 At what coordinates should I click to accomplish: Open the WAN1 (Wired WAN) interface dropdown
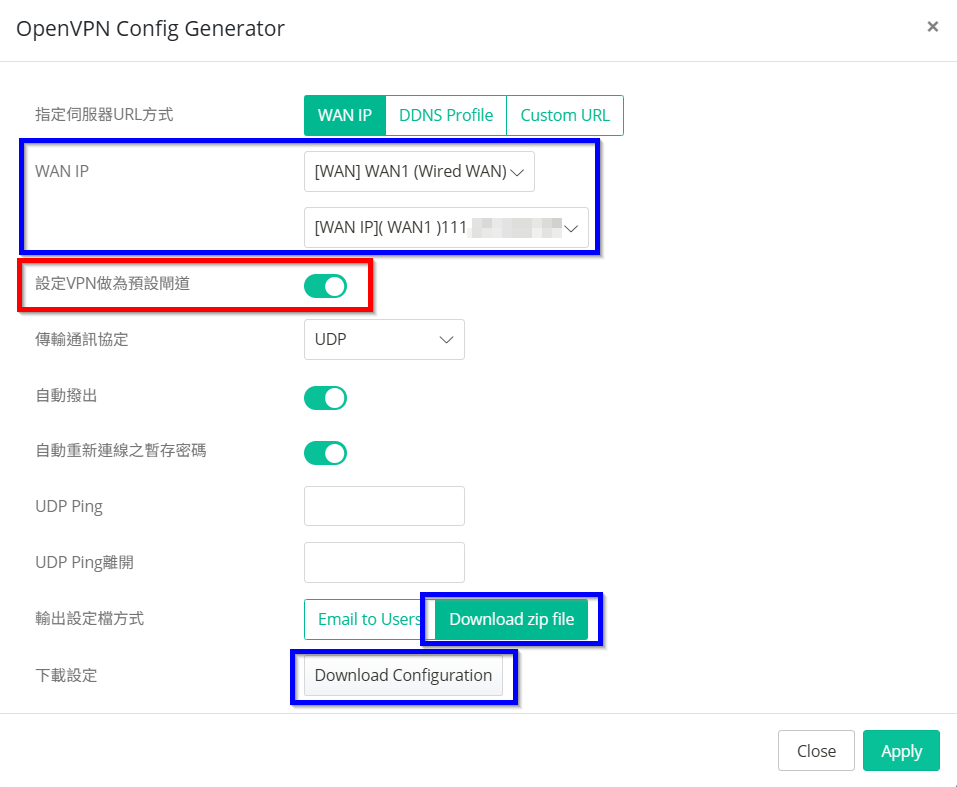(419, 171)
